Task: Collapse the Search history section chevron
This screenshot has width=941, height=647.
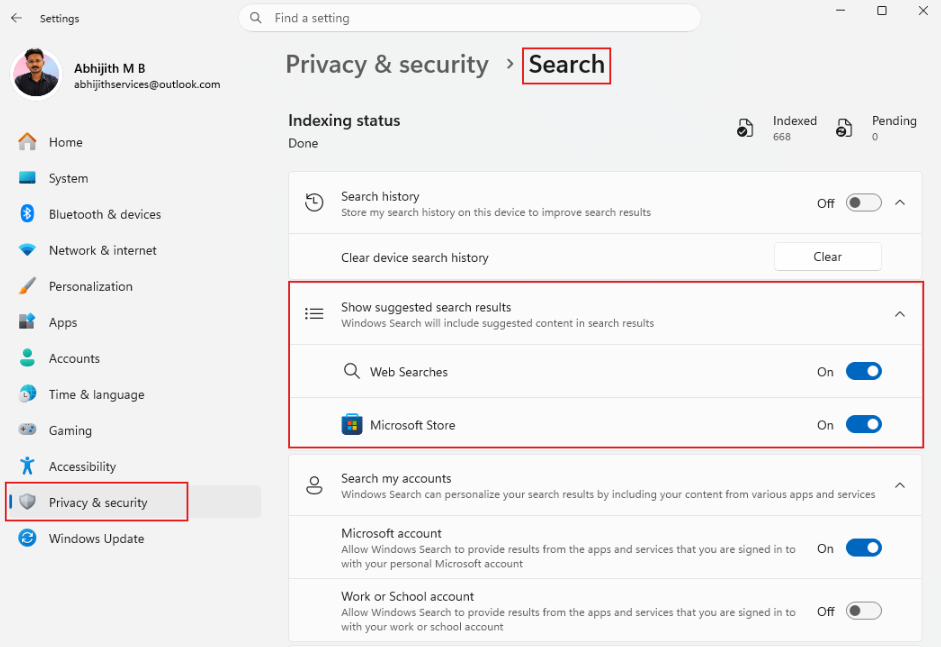Action: coord(900,203)
